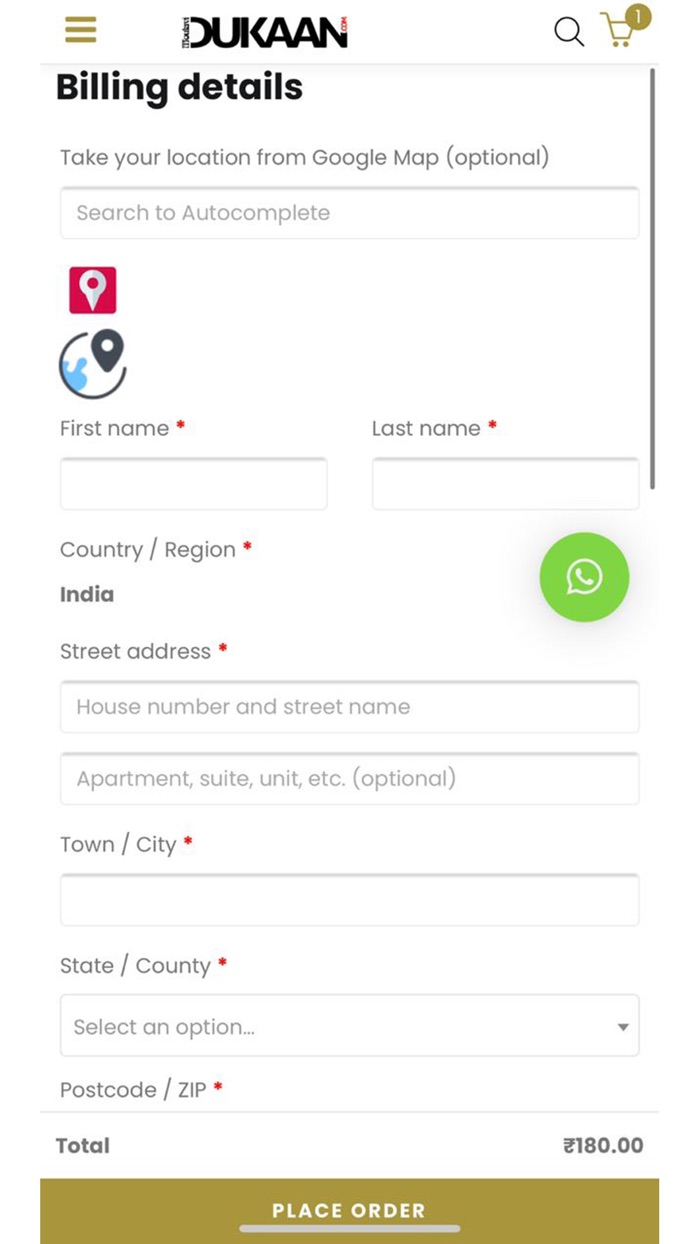Click the Dukaan logo
This screenshot has width=700, height=1244.
tap(265, 32)
